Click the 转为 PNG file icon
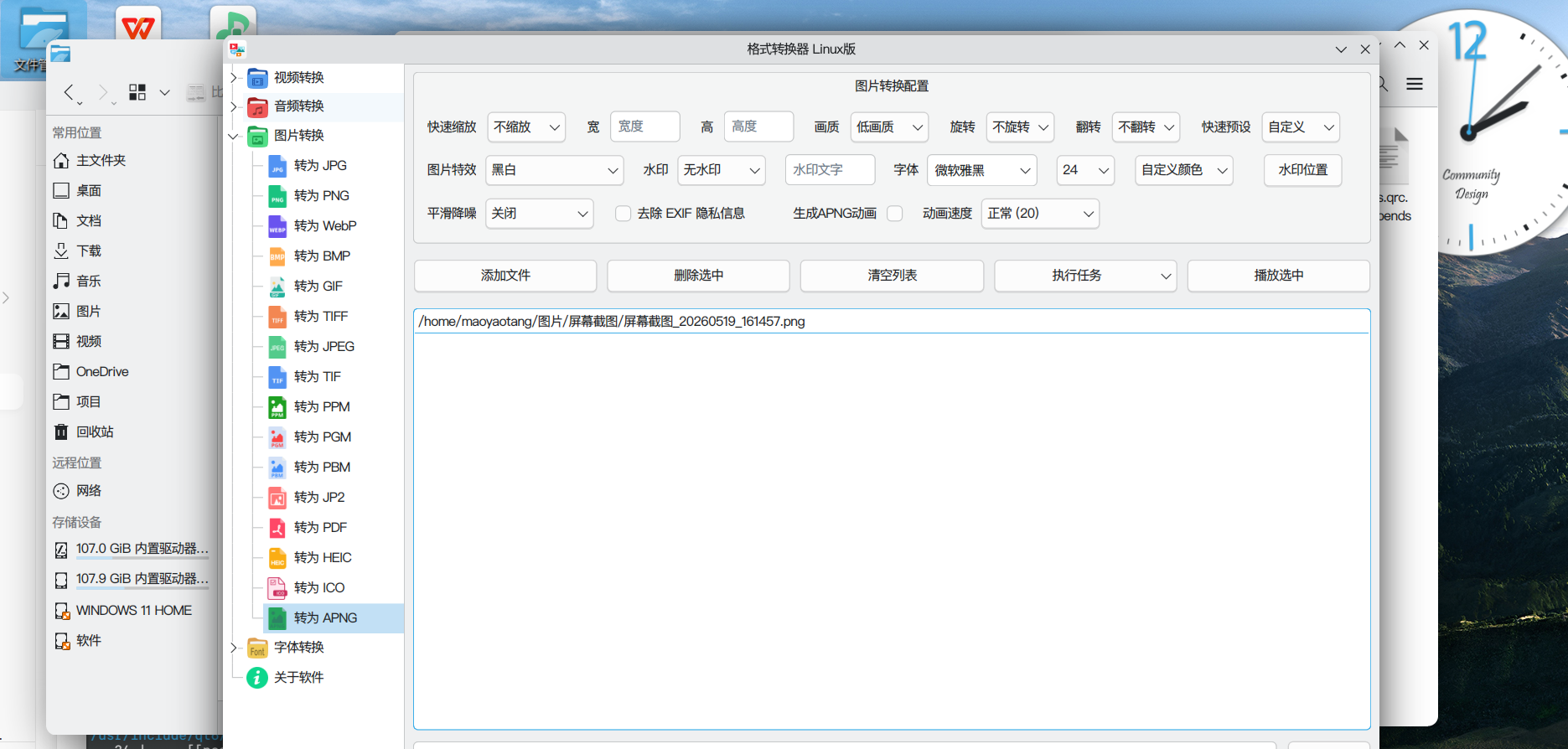 coord(277,196)
